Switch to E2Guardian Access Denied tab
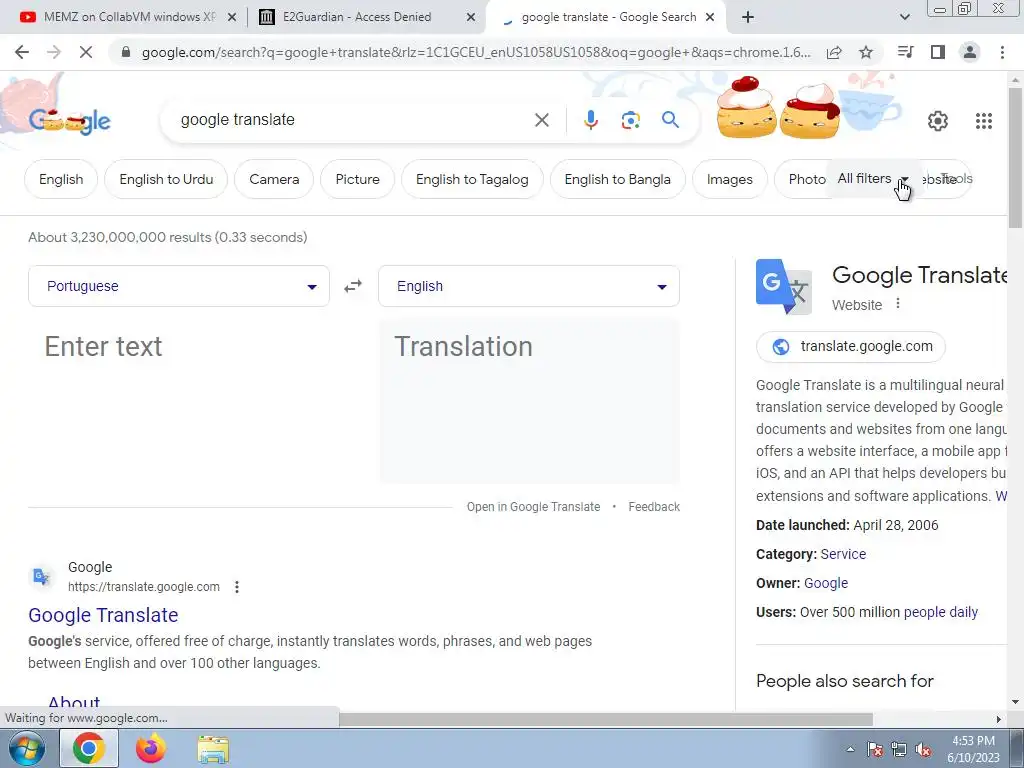1024x768 pixels. click(x=357, y=17)
